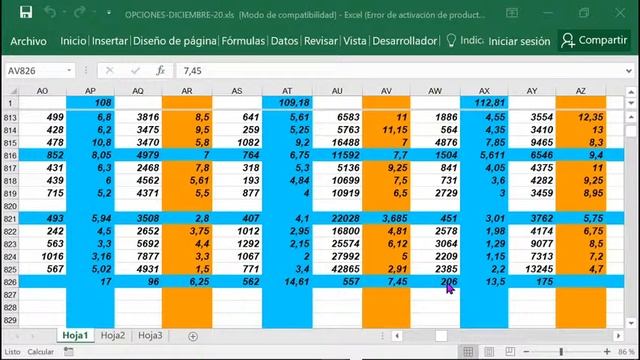Select column header AO

(42, 91)
